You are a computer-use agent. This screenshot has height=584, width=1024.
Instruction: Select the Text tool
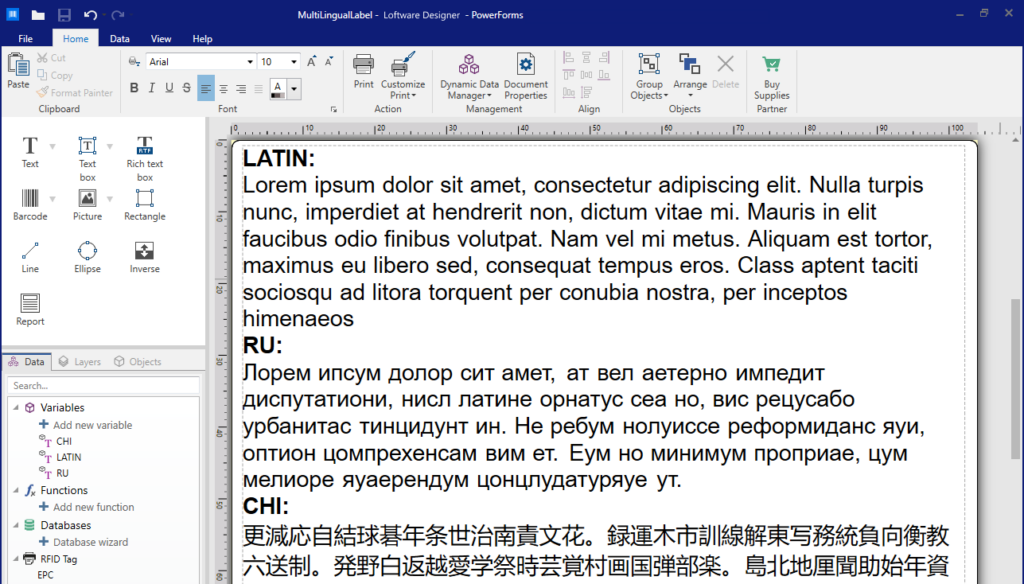[30, 152]
